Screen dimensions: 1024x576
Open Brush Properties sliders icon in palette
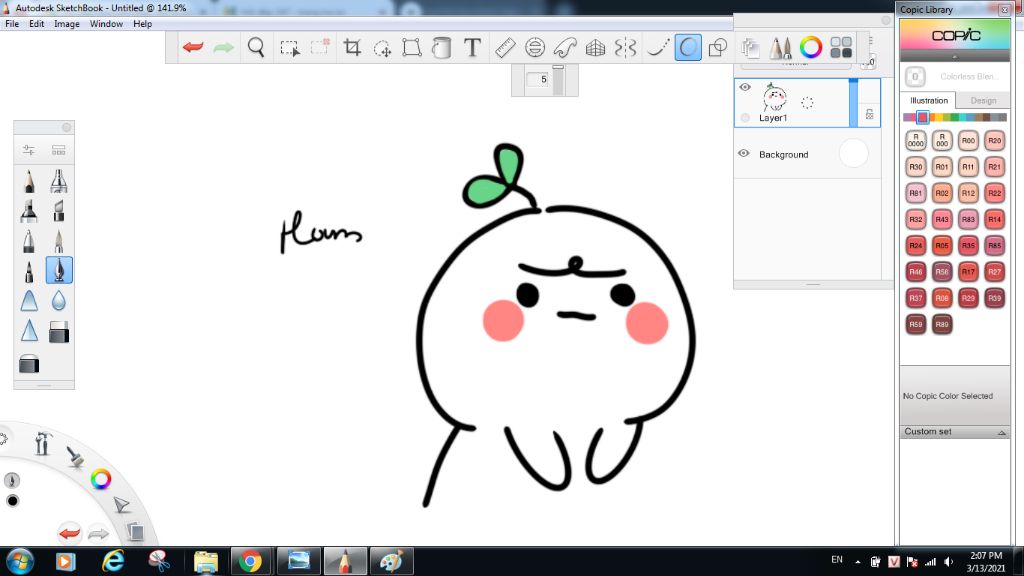(29, 150)
